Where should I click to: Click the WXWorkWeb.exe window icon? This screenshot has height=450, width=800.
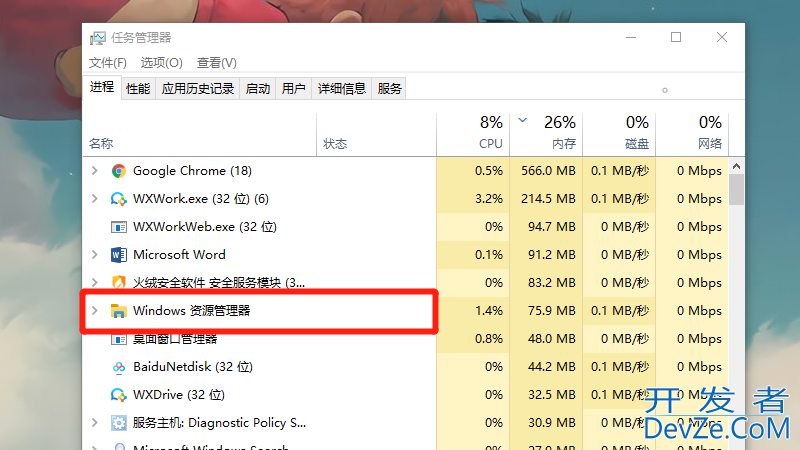[119, 227]
